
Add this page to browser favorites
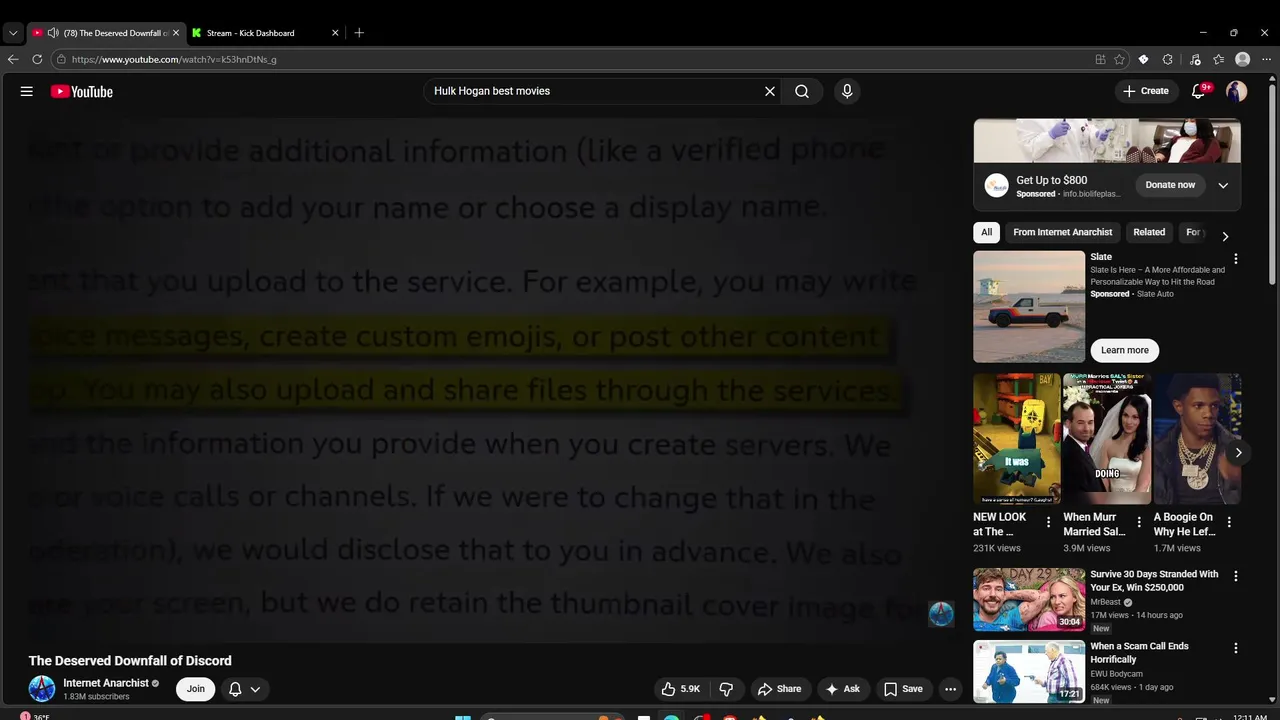click(x=1120, y=59)
